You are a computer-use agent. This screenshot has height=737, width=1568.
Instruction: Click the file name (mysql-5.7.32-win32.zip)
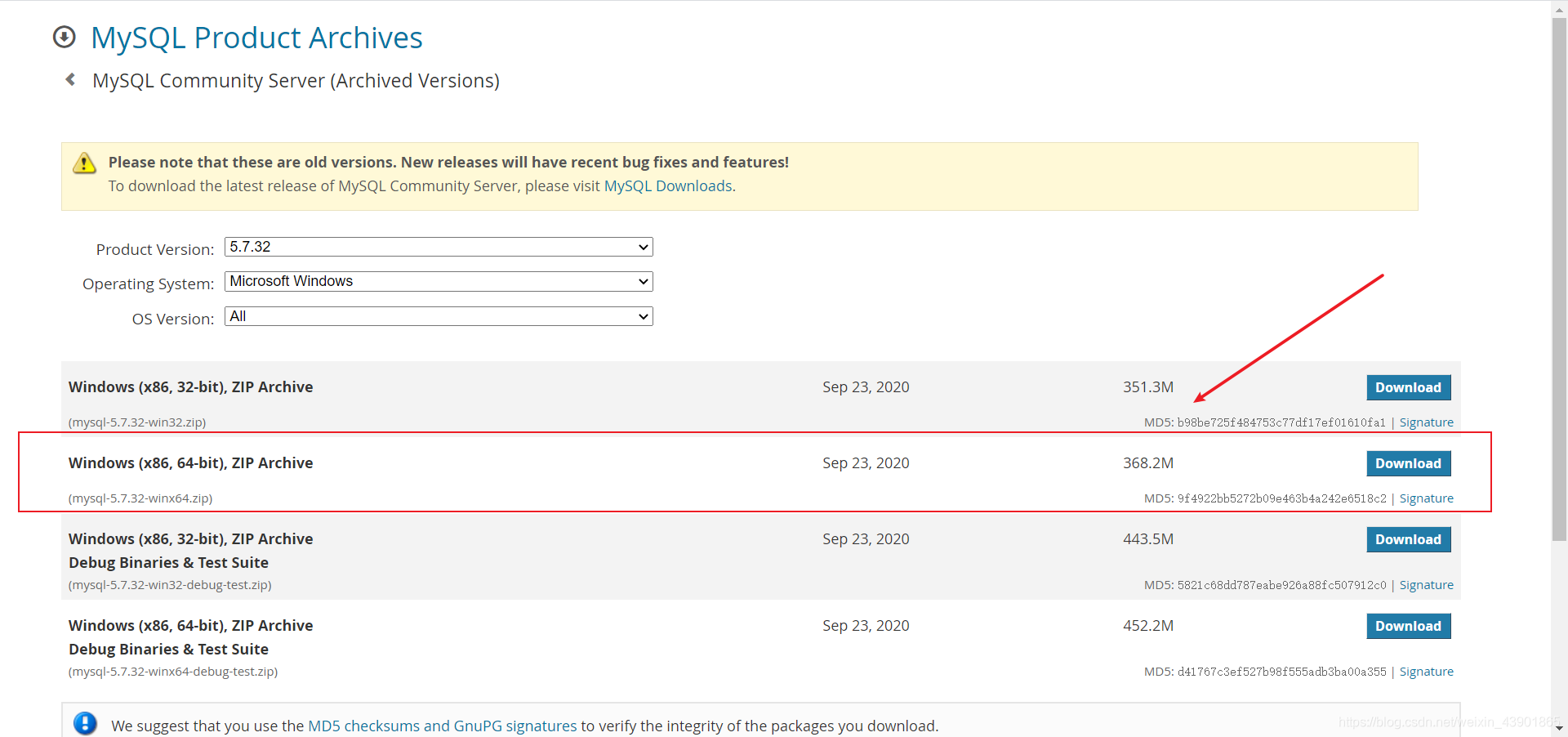click(137, 422)
